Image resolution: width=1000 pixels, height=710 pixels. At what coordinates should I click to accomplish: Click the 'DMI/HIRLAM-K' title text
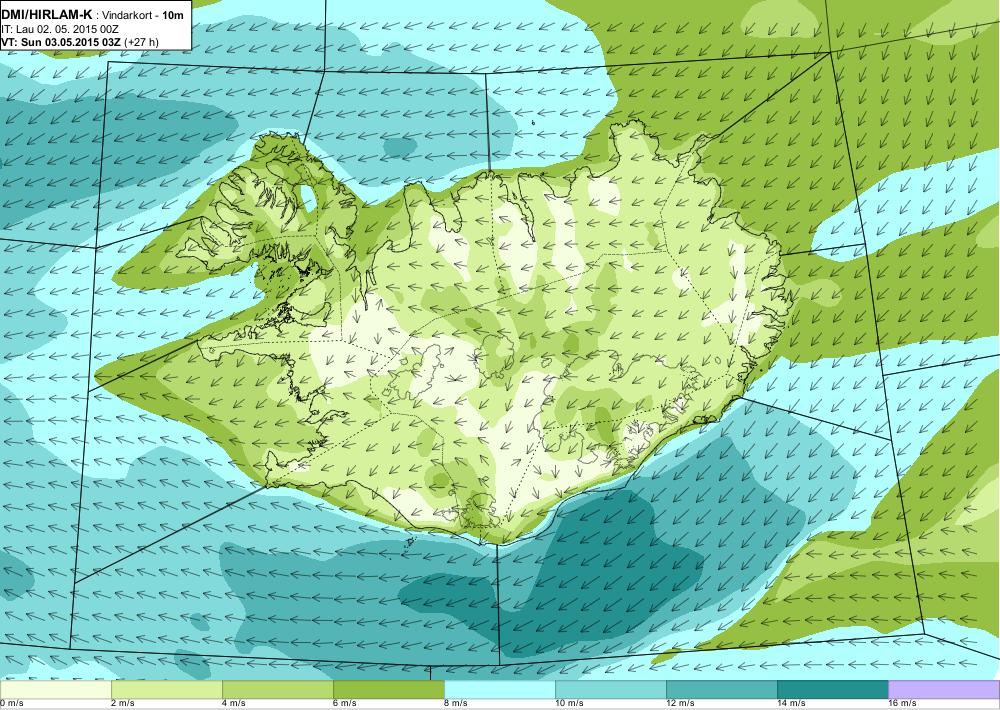point(47,15)
